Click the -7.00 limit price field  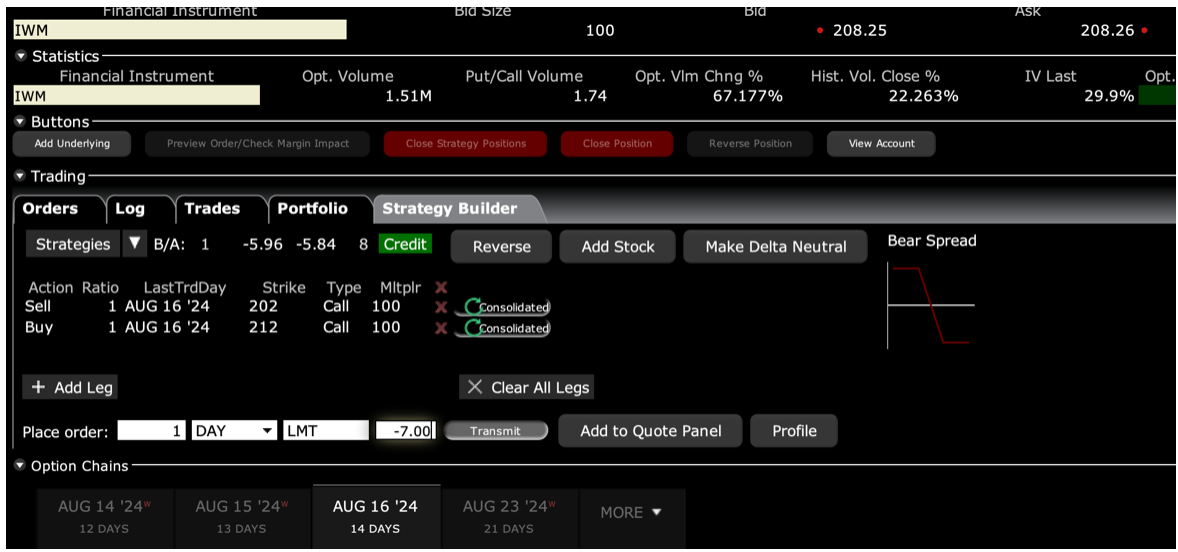coord(405,431)
